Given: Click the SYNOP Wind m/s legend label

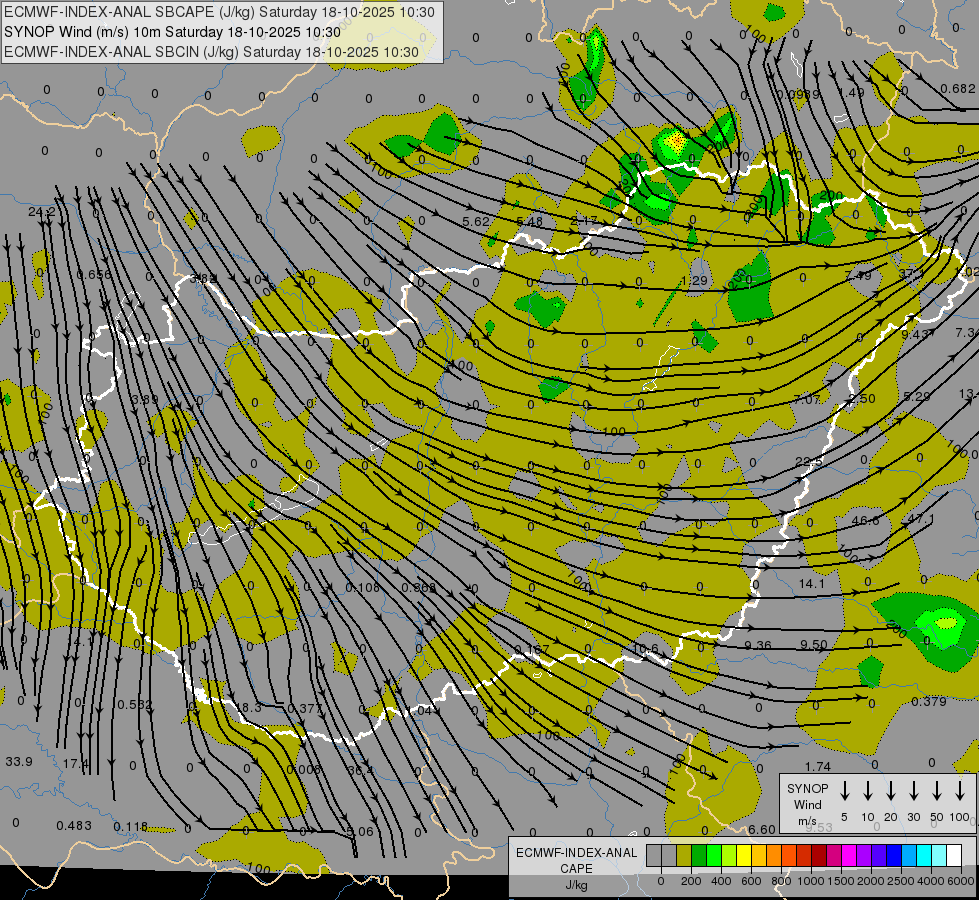Looking at the screenshot, I should click(807, 804).
